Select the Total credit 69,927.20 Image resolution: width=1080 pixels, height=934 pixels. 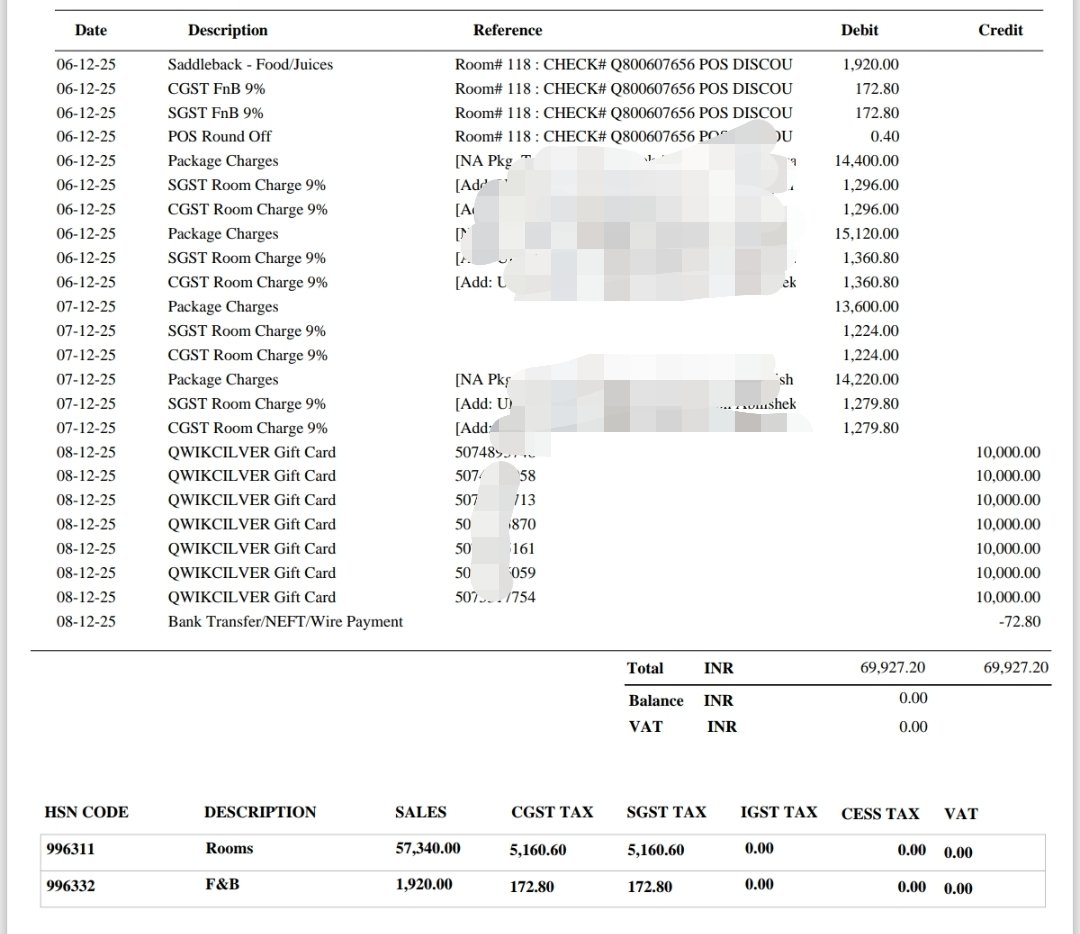[x=1016, y=667]
